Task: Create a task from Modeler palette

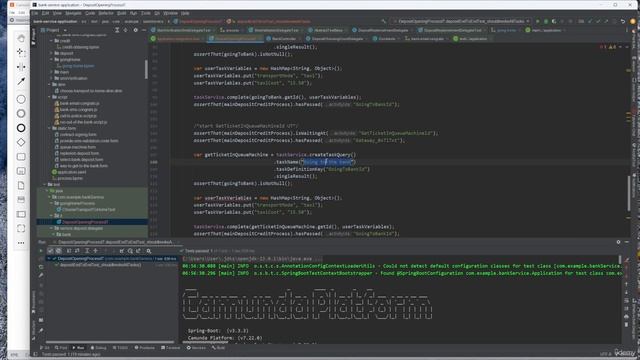Action: point(21,157)
